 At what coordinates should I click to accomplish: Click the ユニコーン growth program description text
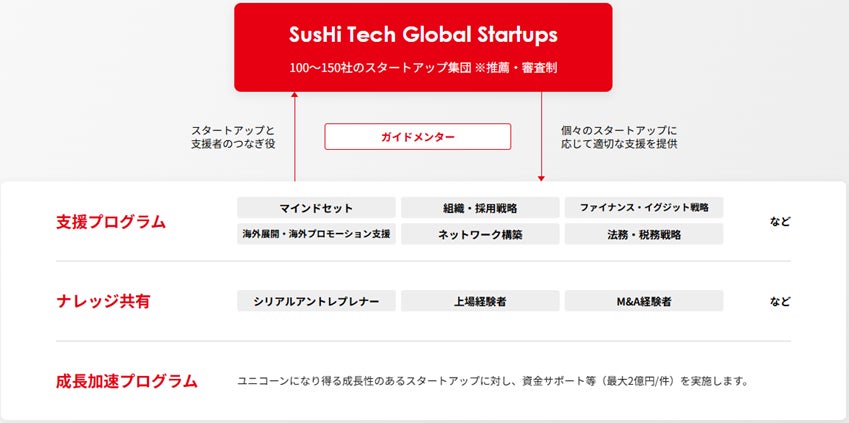click(x=492, y=381)
